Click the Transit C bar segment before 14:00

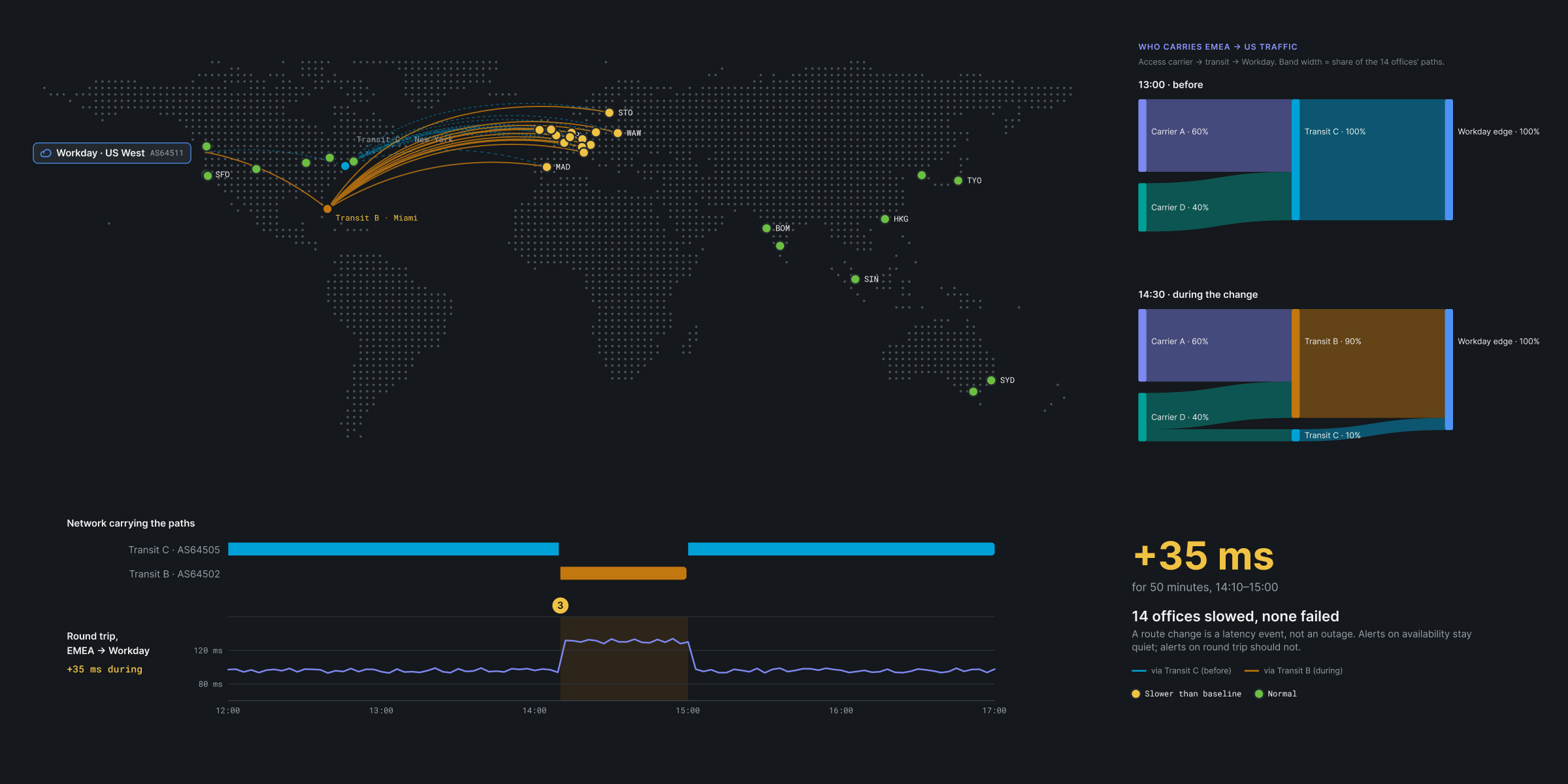(x=393, y=549)
